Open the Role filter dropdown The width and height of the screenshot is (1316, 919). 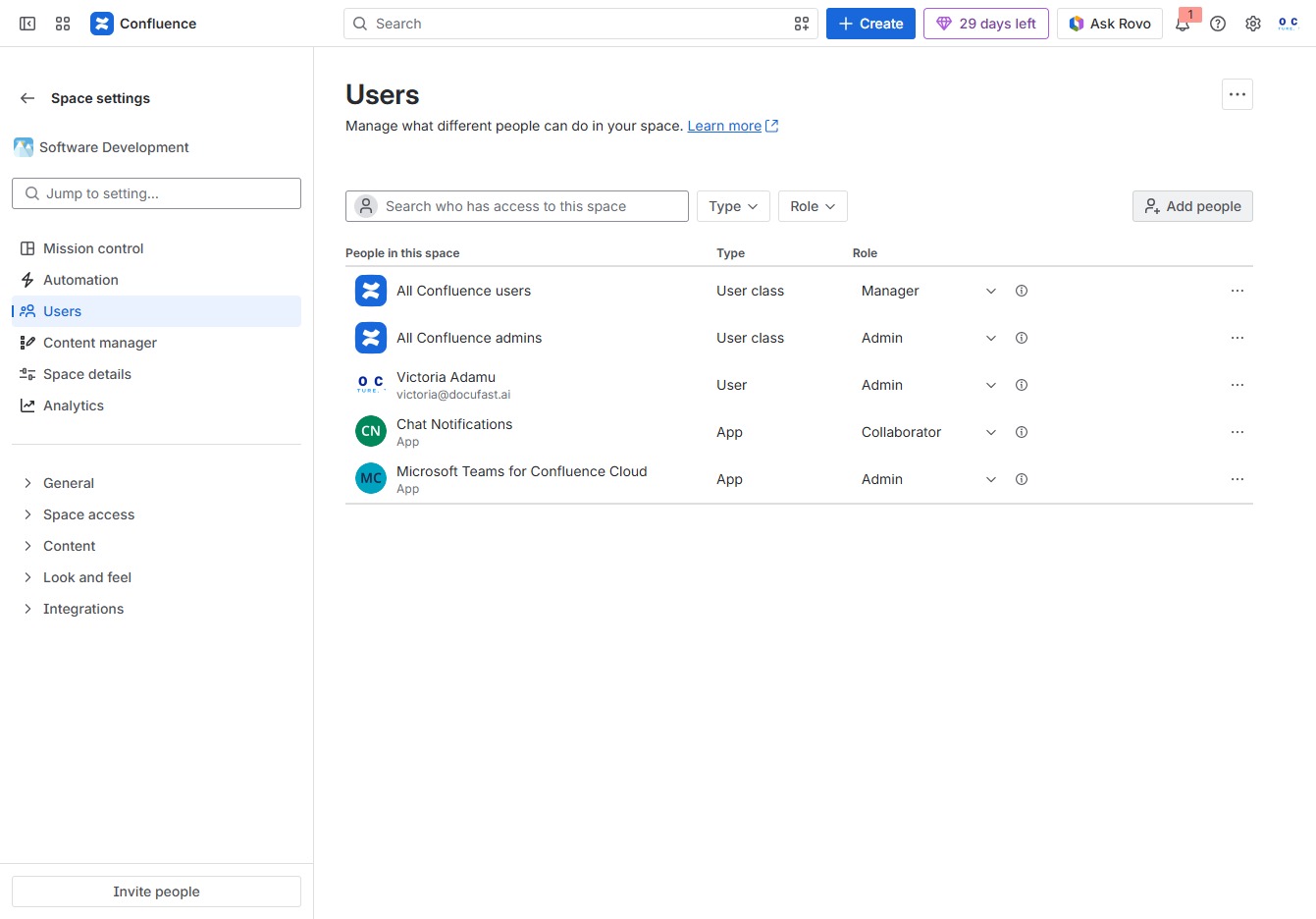click(813, 206)
